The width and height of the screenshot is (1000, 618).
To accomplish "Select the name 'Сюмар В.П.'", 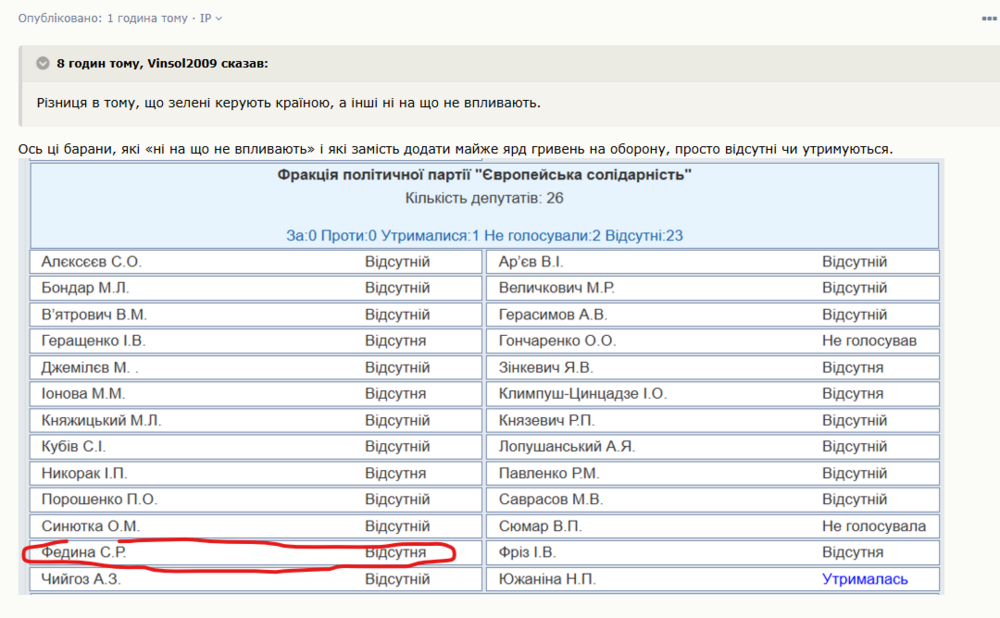I will click(540, 527).
